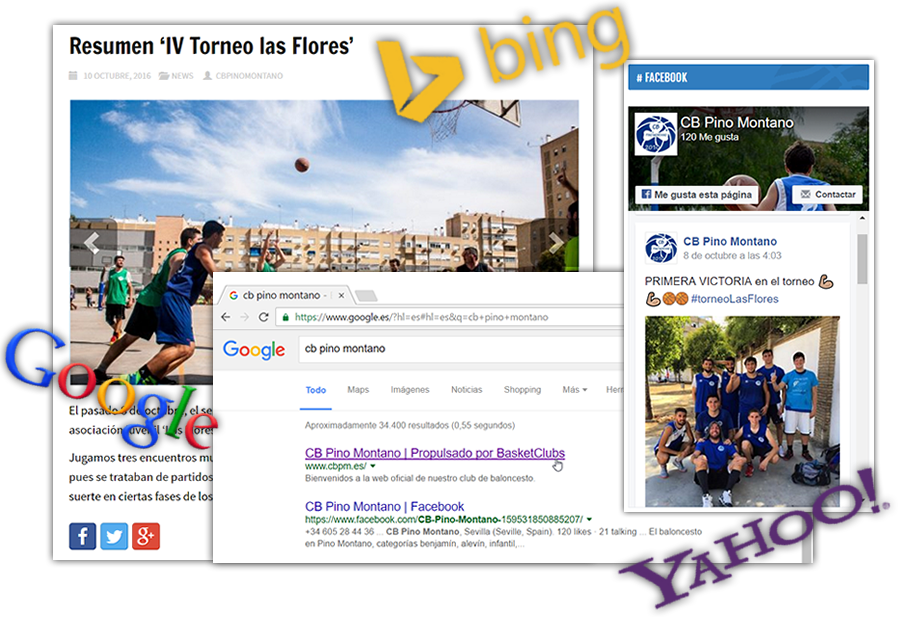Share article via Twitter bird icon
The width and height of the screenshot is (900, 620).
(x=114, y=536)
